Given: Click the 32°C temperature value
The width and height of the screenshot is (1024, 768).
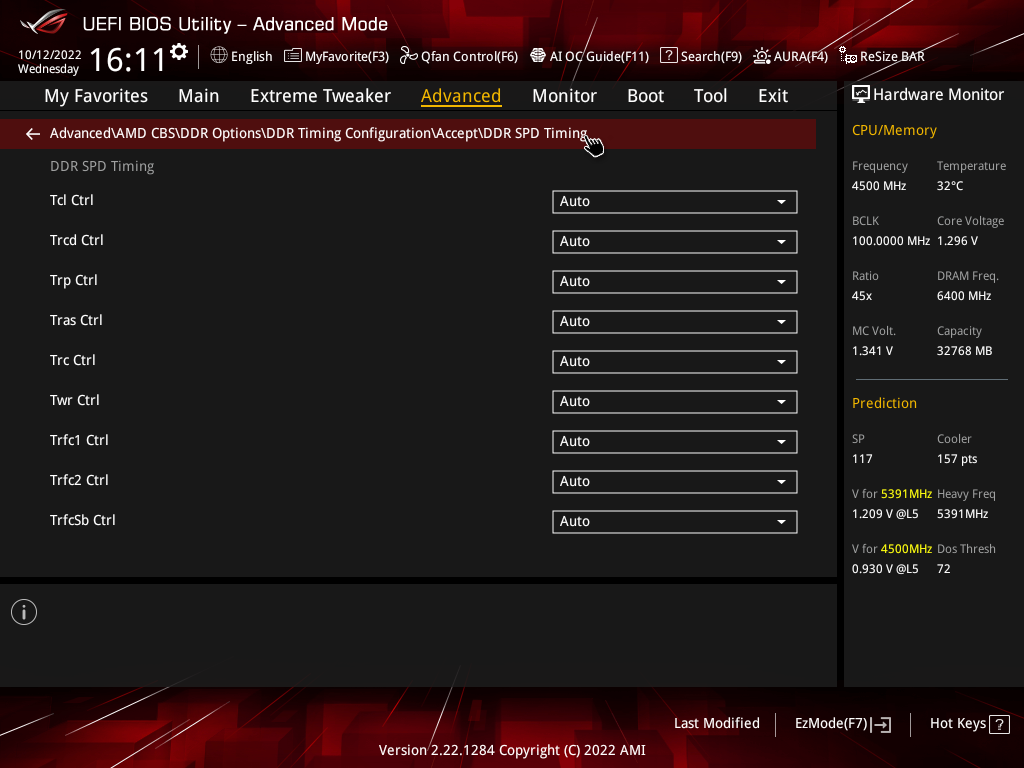Looking at the screenshot, I should [x=950, y=186].
